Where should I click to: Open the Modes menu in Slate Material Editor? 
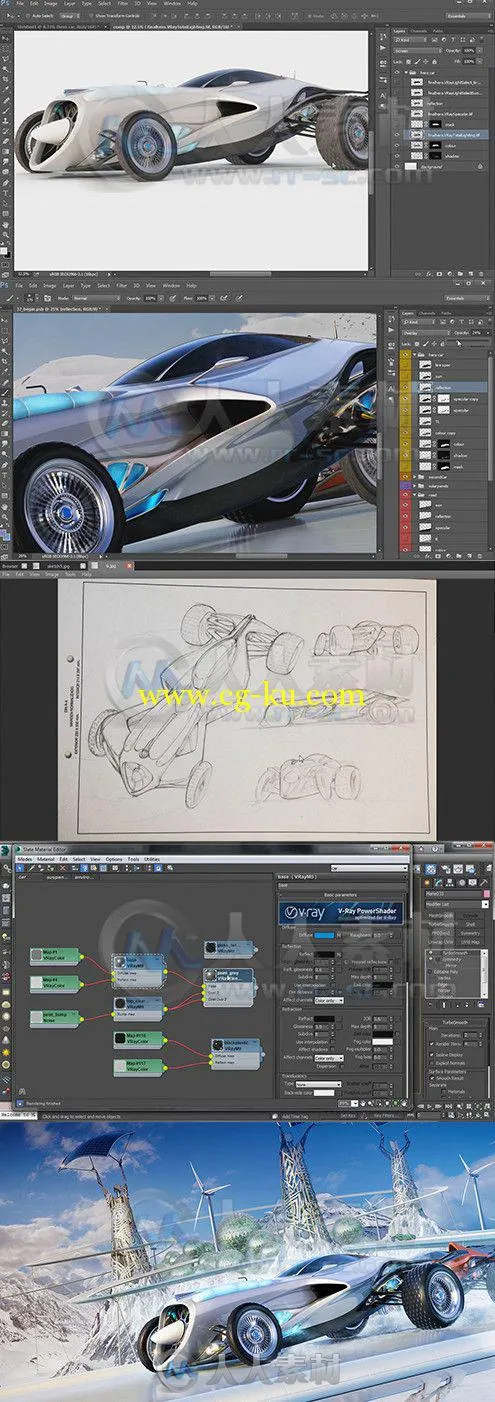click(x=24, y=858)
